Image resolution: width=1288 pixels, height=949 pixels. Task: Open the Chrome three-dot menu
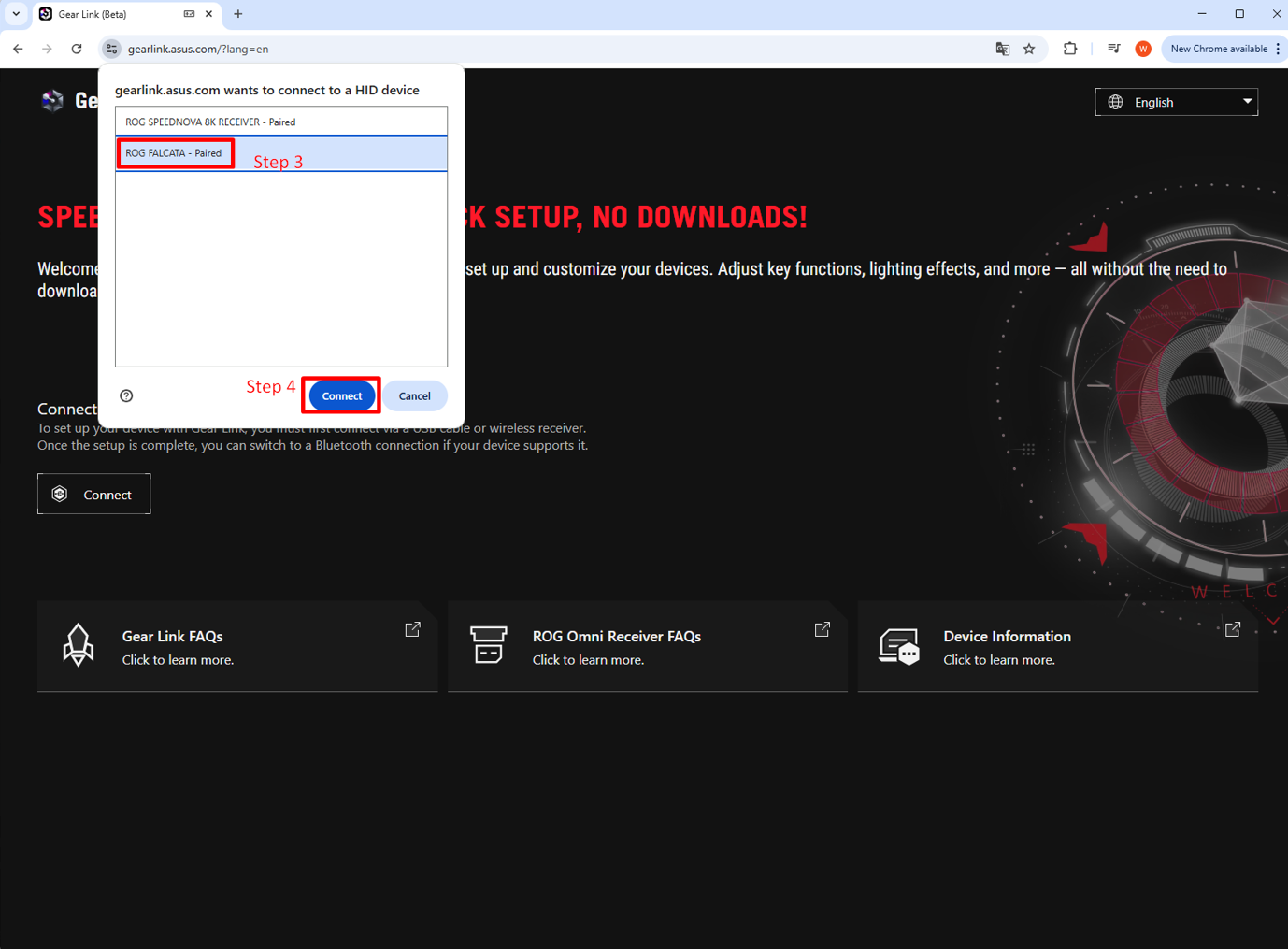1278,49
